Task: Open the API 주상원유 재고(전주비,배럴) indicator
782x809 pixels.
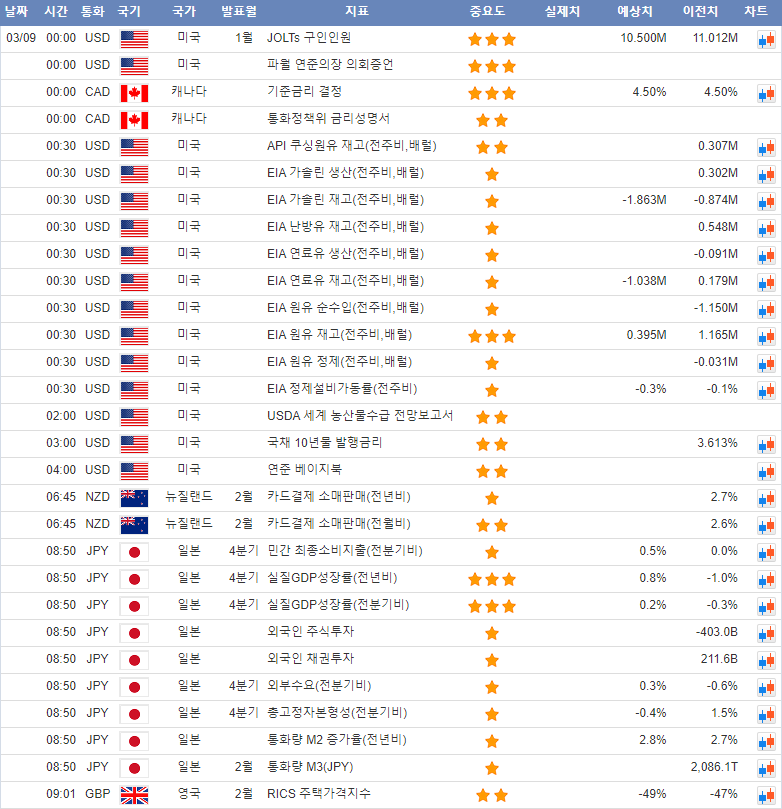Action: pyautogui.click(x=351, y=146)
